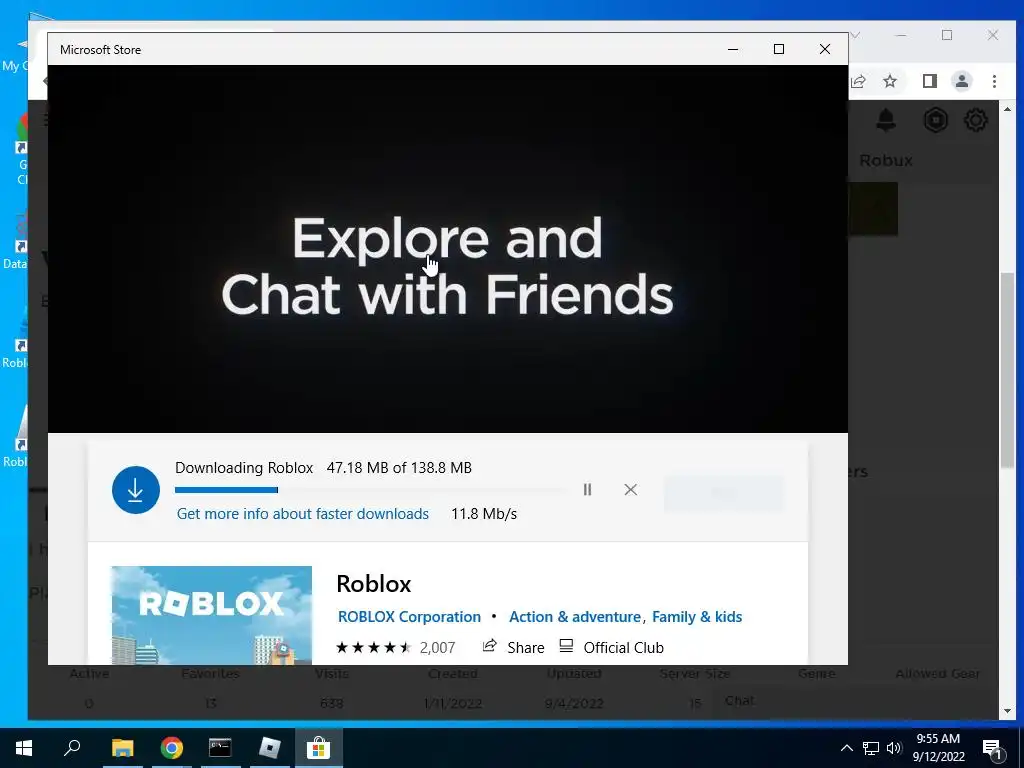Open the volume tray icon
Screen dimensions: 1024x768
(x=894, y=748)
